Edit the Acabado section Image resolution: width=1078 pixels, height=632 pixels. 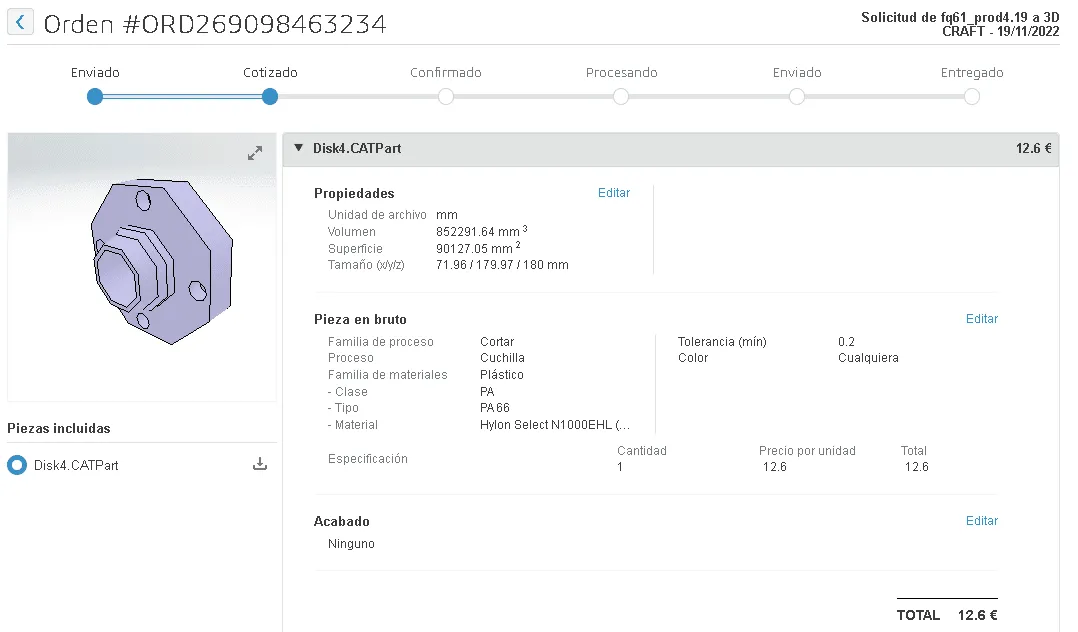point(981,521)
